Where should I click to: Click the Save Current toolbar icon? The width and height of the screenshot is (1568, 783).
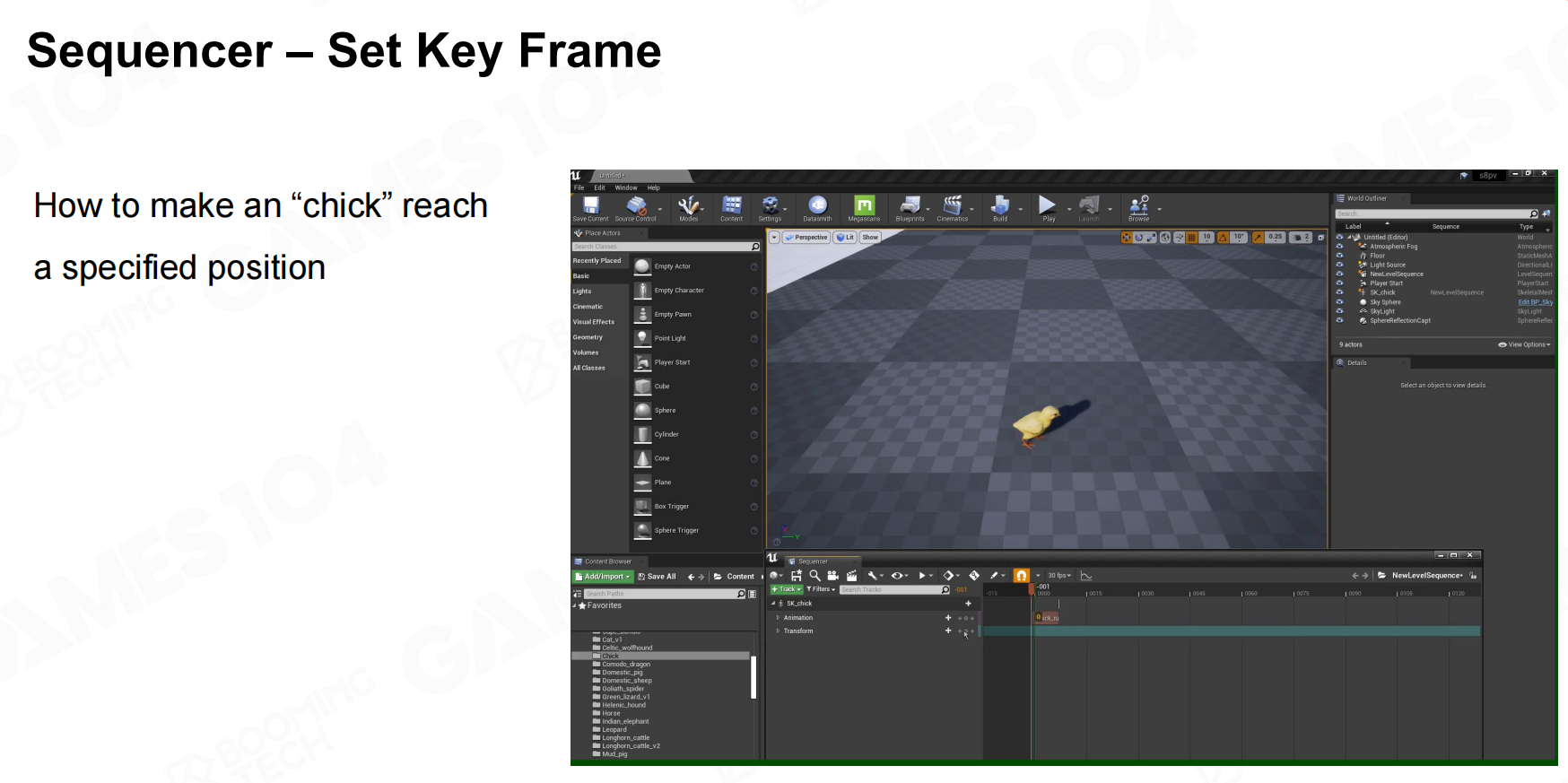tap(590, 208)
